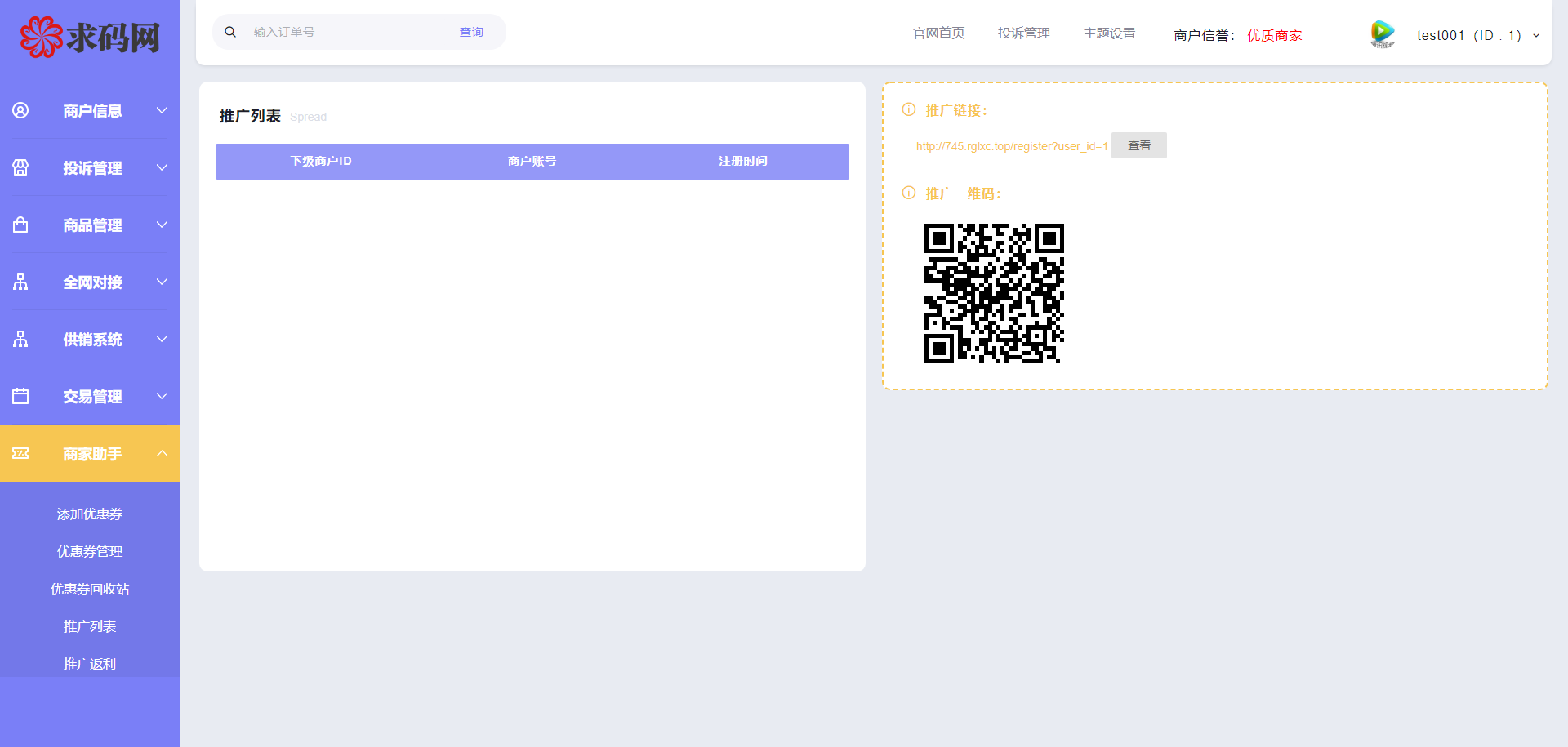Expand the 全网对接 chevron
This screenshot has height=747, width=1568.
click(162, 282)
